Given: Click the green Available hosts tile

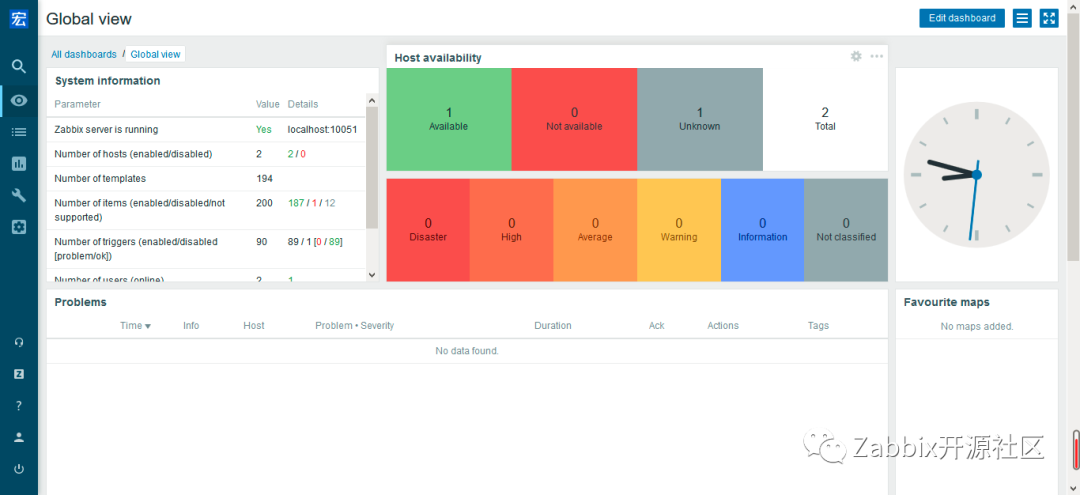Looking at the screenshot, I should [x=448, y=119].
